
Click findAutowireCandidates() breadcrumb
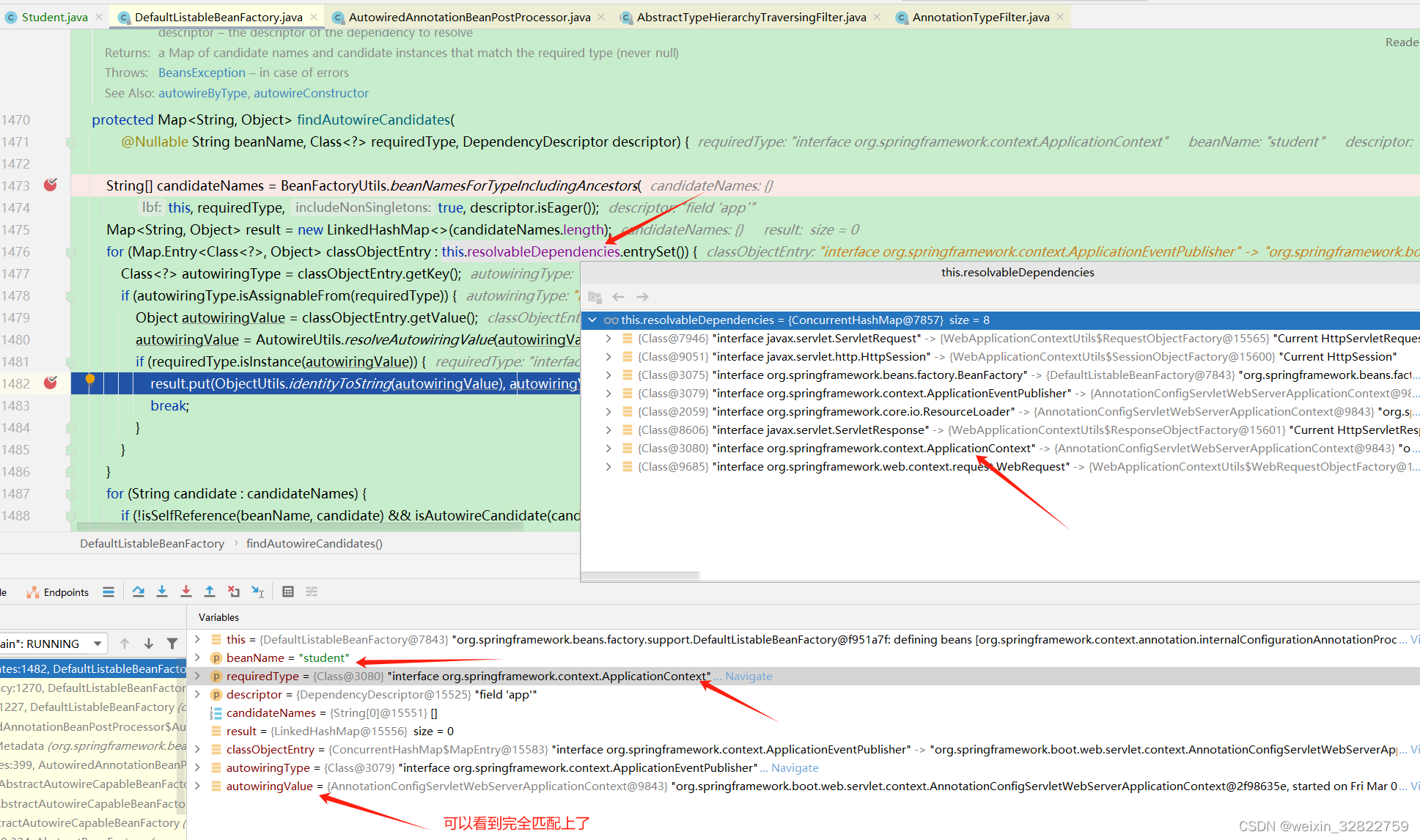point(314,543)
